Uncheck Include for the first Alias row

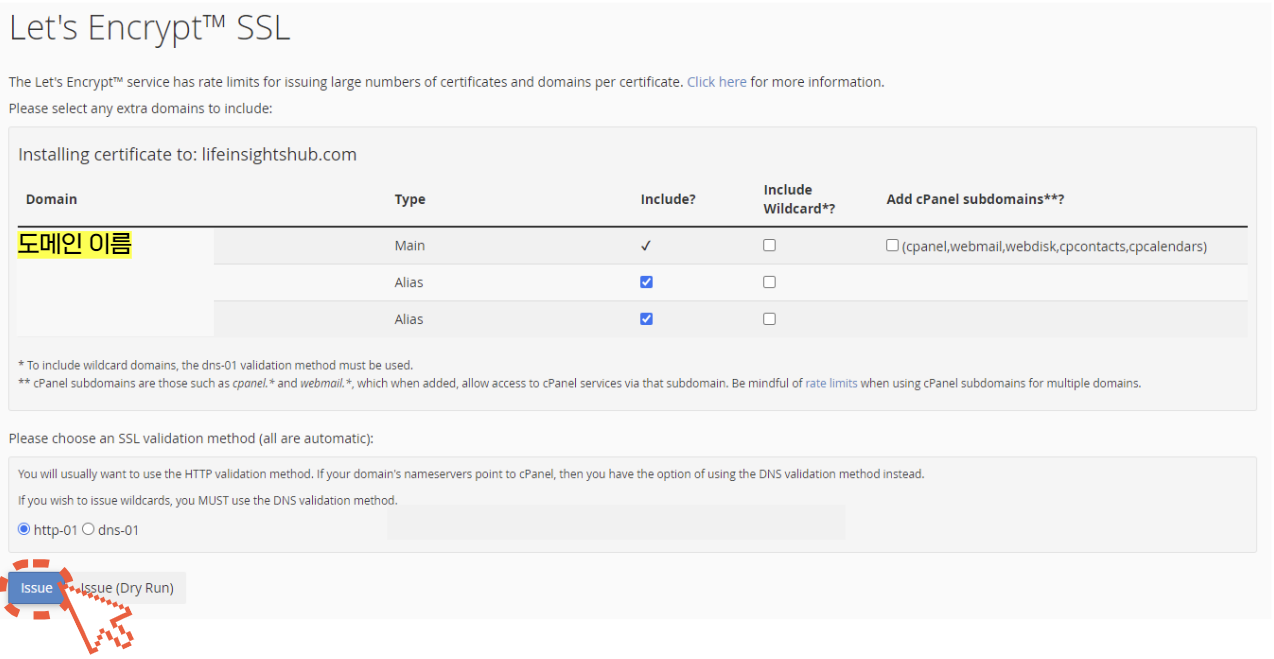[x=646, y=282]
